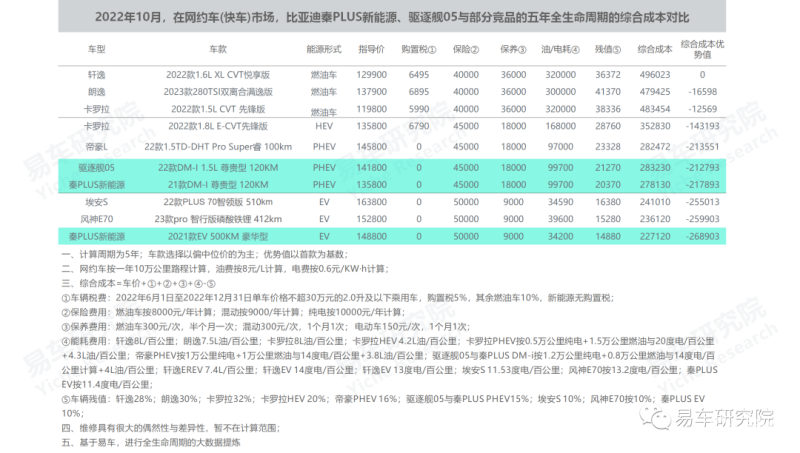The height and width of the screenshot is (453, 800).
Task: Click the 496023 total cost value
Action: [661, 75]
